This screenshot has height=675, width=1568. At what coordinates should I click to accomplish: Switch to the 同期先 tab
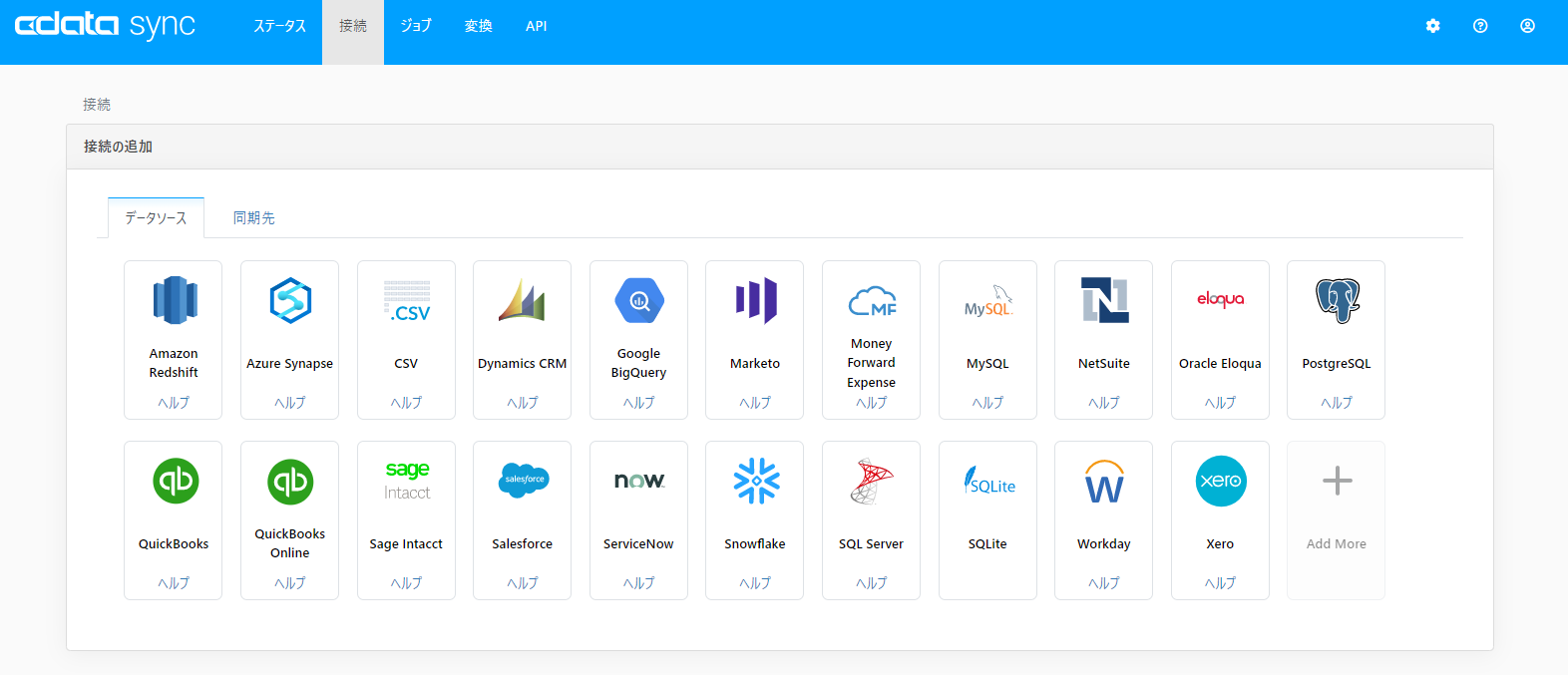pos(254,217)
